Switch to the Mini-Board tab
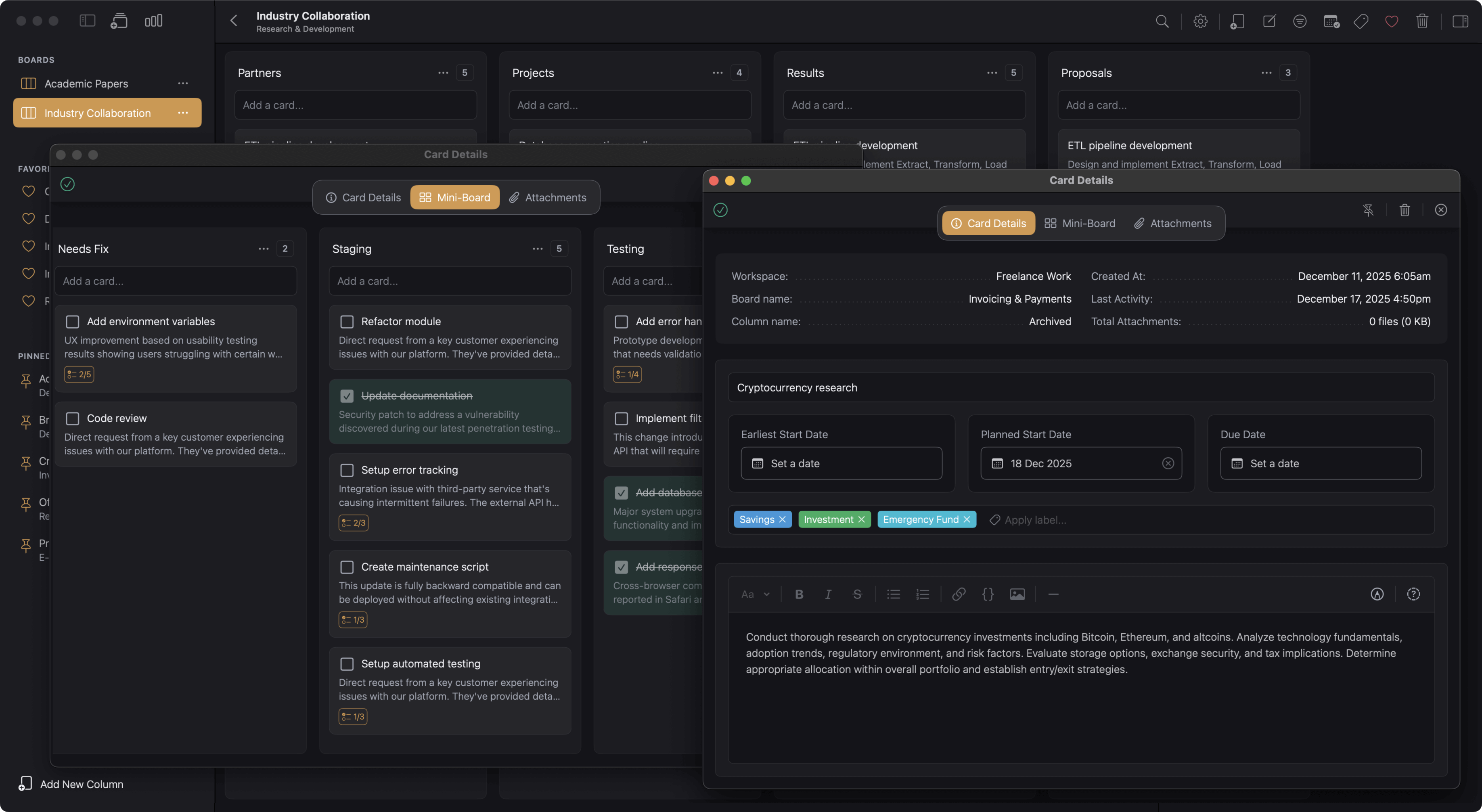1482x812 pixels. pos(1080,223)
